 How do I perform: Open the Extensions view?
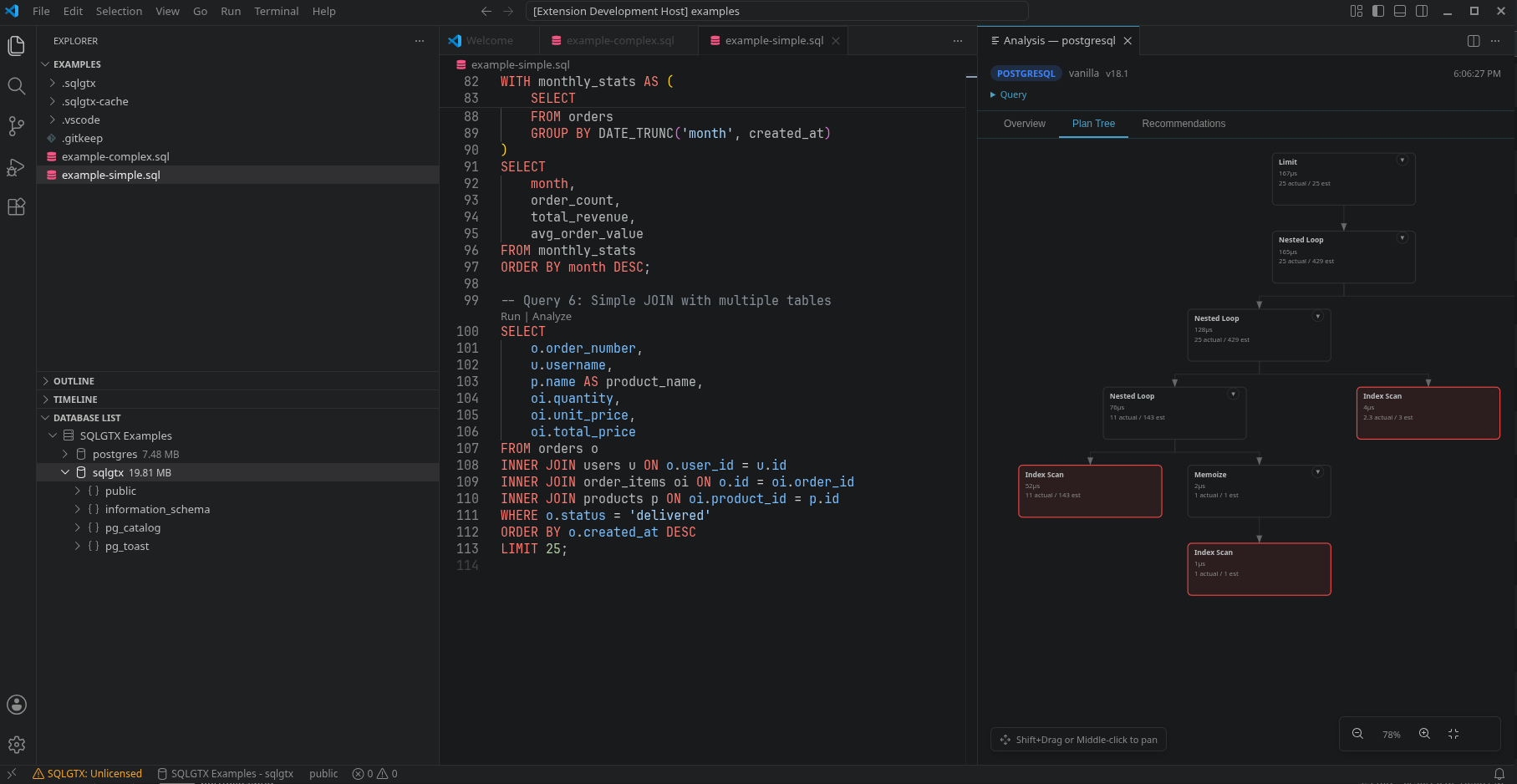pos(16,206)
